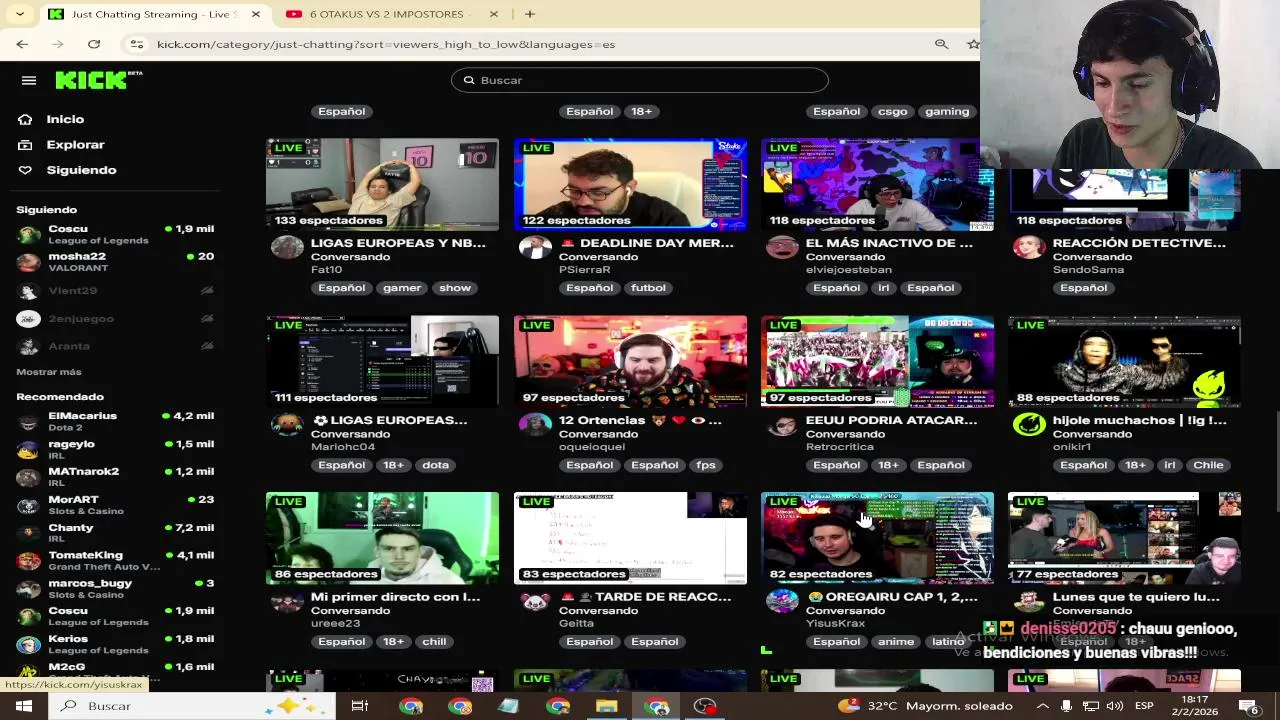The width and height of the screenshot is (1280, 720).
Task: Open DEADLINE DAY MER stream thumbnail
Action: [630, 184]
